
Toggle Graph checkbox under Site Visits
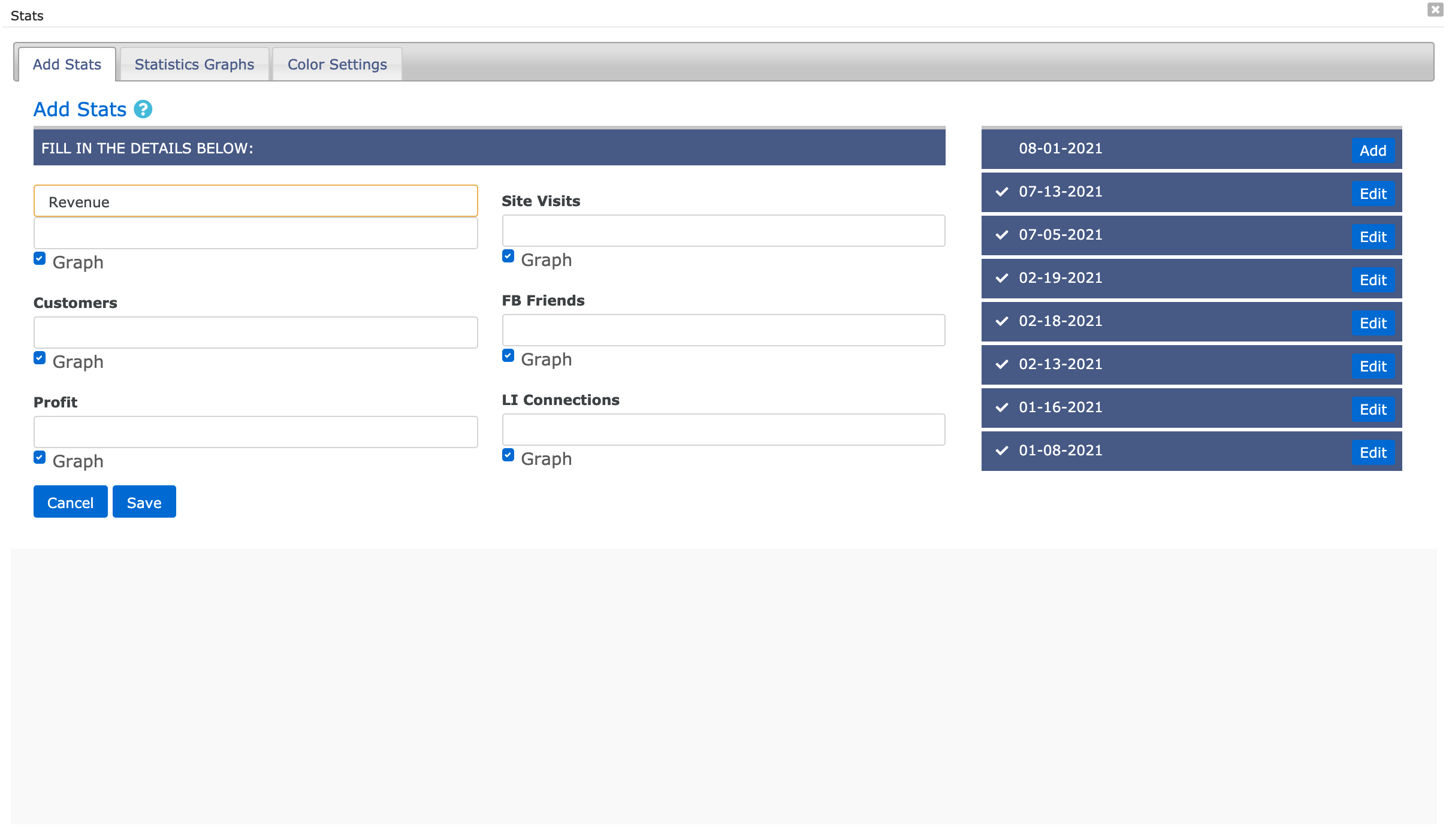click(x=508, y=256)
